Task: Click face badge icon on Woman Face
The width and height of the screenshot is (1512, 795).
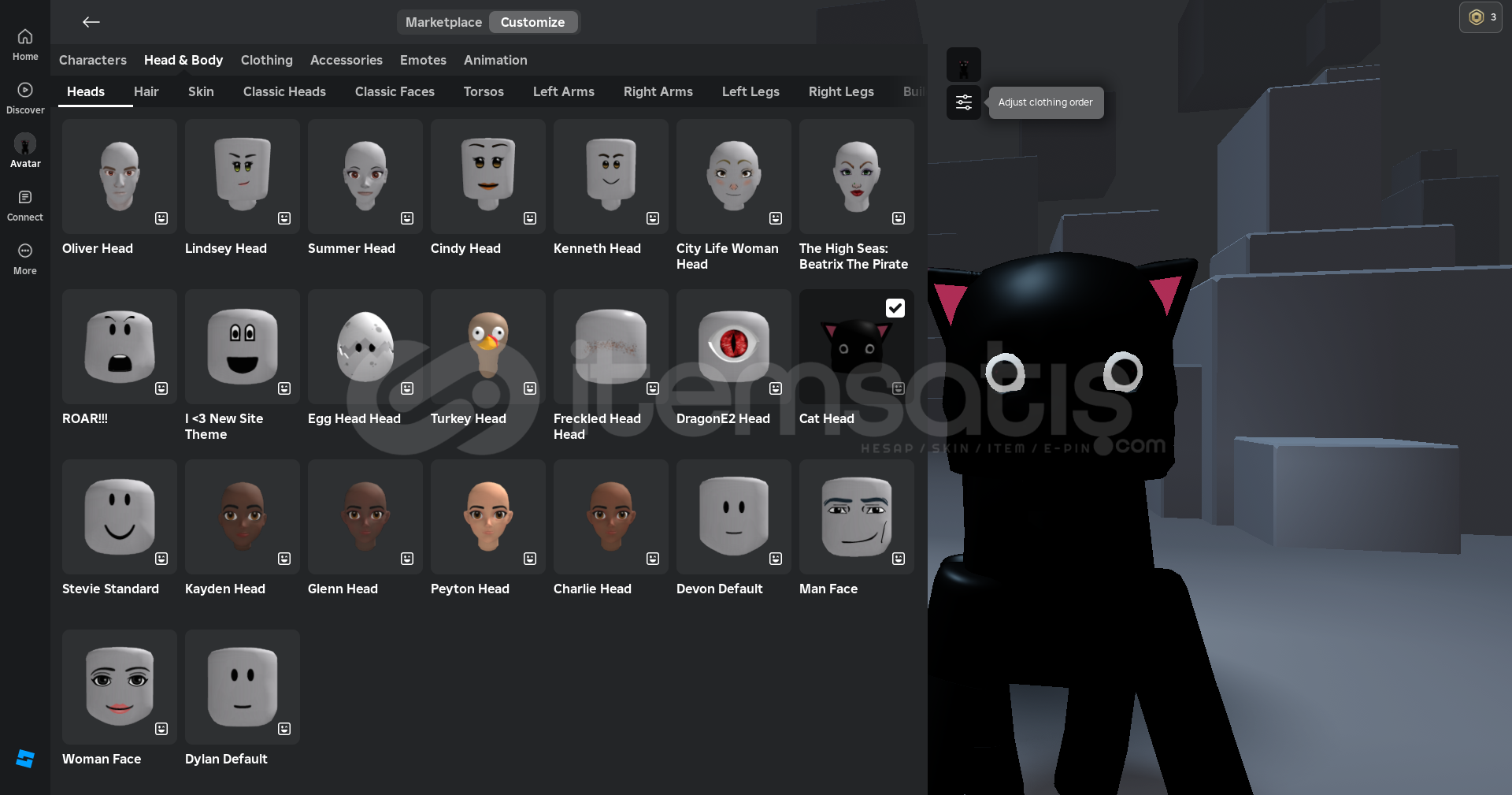Action: (x=161, y=729)
